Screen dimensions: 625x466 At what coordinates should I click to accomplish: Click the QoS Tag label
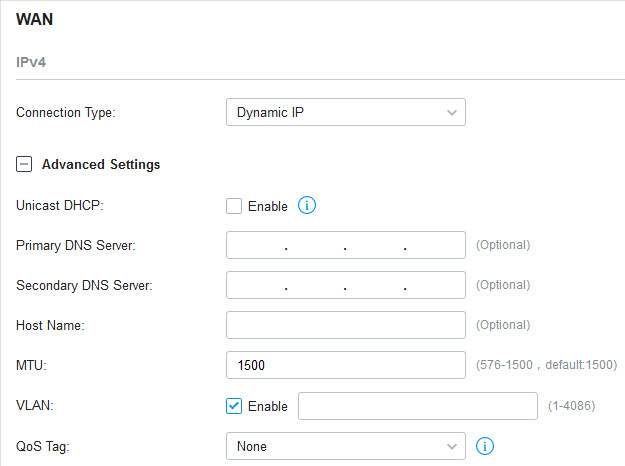(43, 446)
